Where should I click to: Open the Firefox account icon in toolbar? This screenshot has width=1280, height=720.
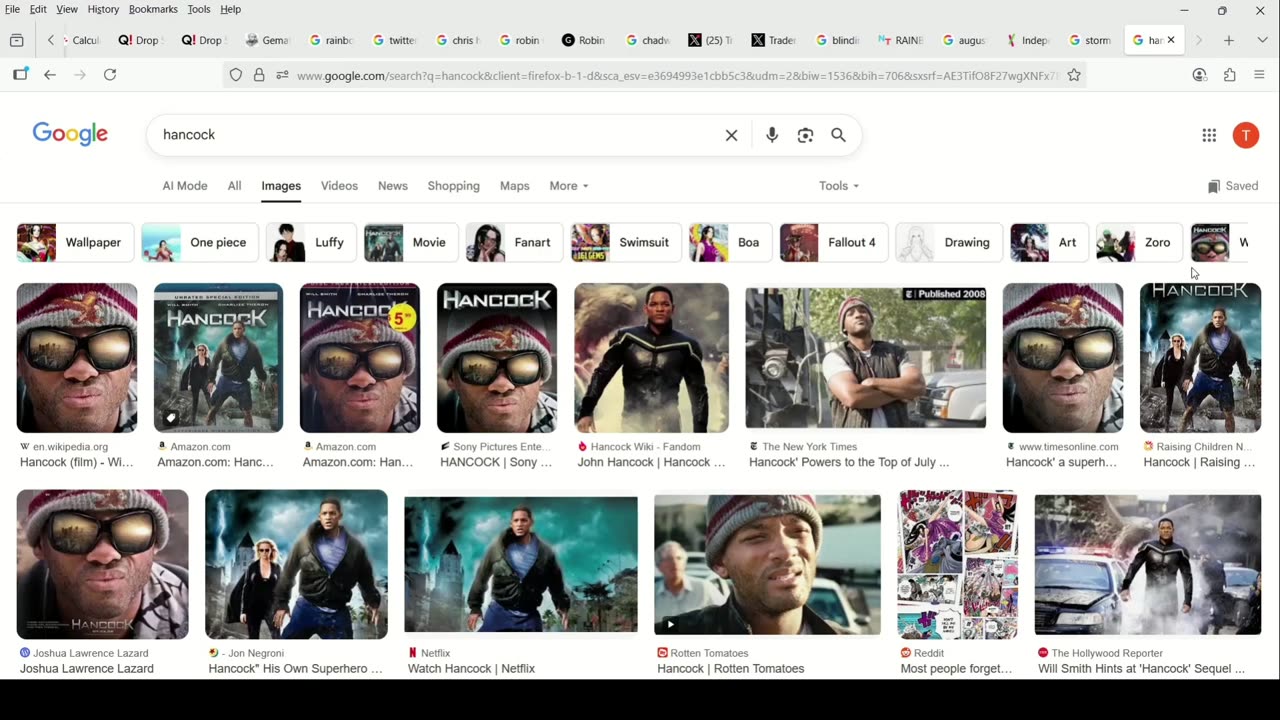click(1200, 75)
